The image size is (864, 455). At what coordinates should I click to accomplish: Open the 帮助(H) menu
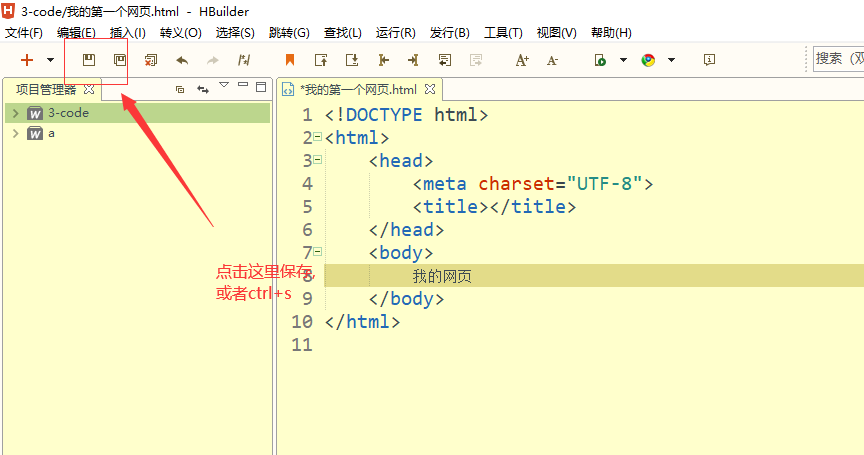coord(611,33)
